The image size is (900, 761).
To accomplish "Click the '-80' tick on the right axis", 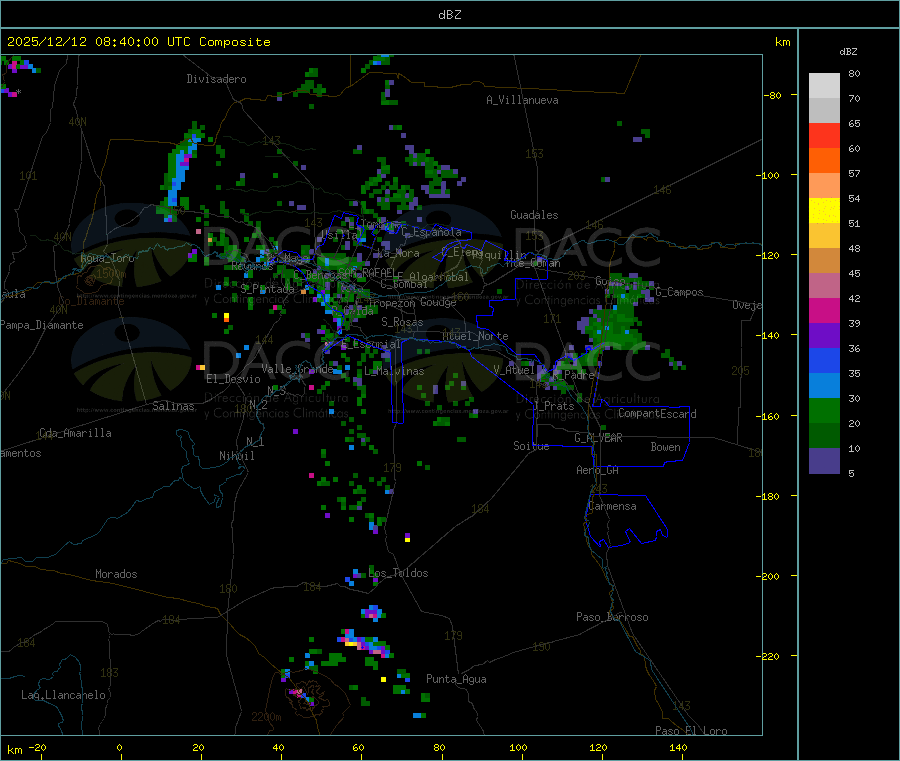I will (773, 95).
